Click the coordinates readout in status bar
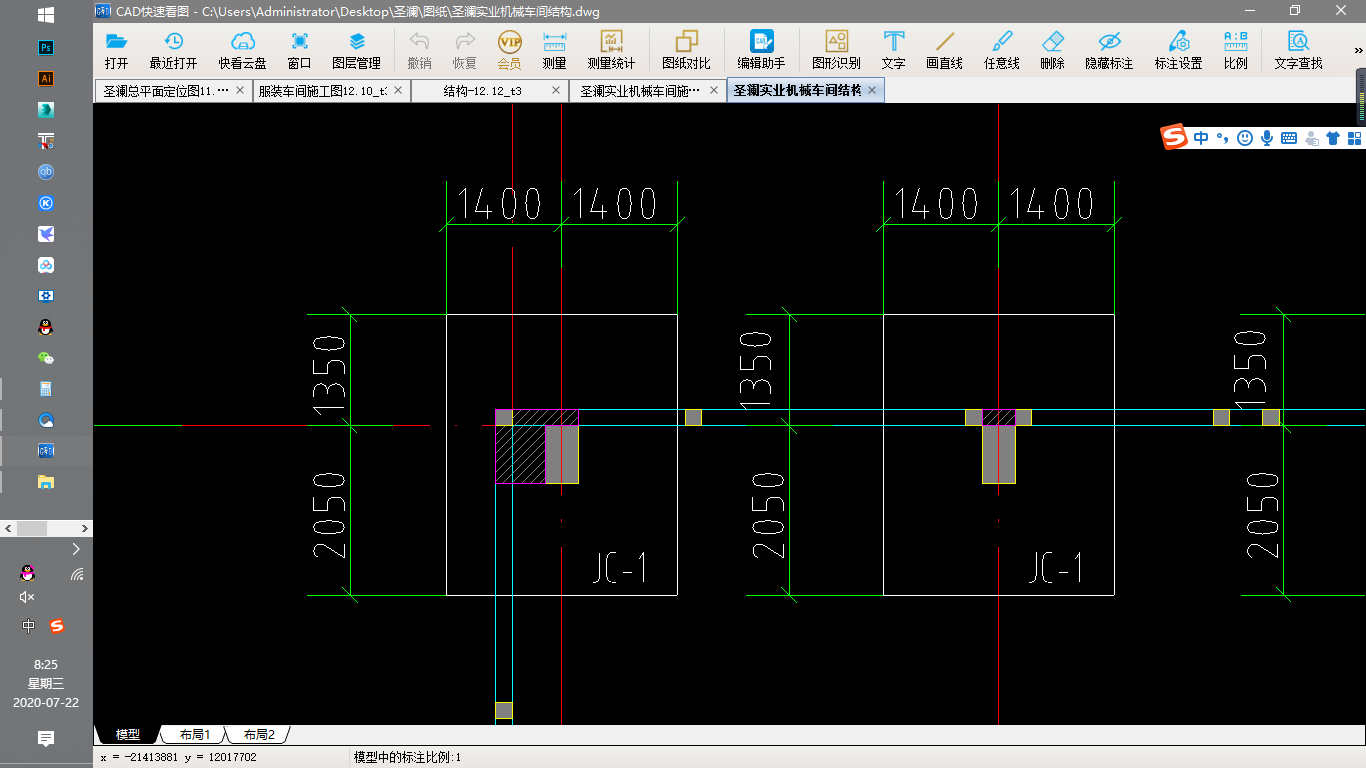The height and width of the screenshot is (768, 1366). click(179, 758)
